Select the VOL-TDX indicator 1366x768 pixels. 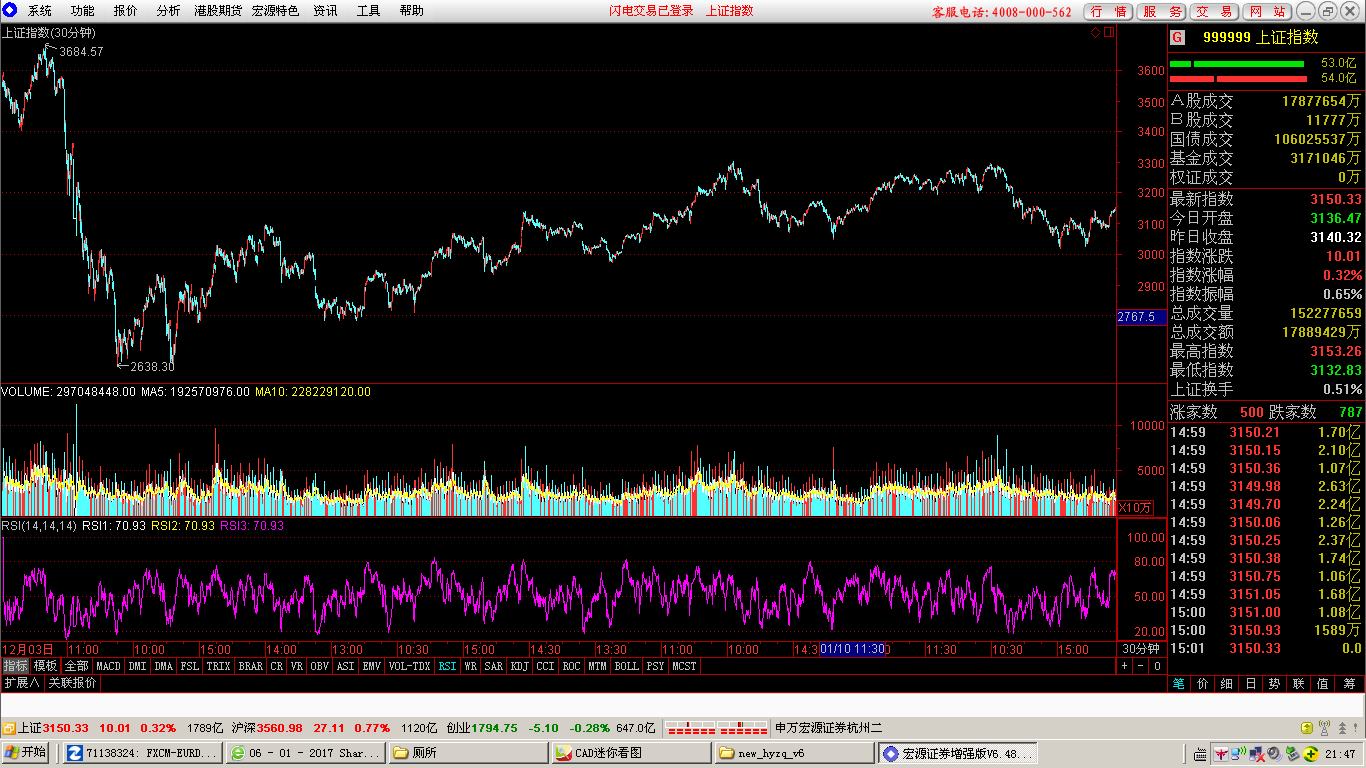click(x=409, y=666)
